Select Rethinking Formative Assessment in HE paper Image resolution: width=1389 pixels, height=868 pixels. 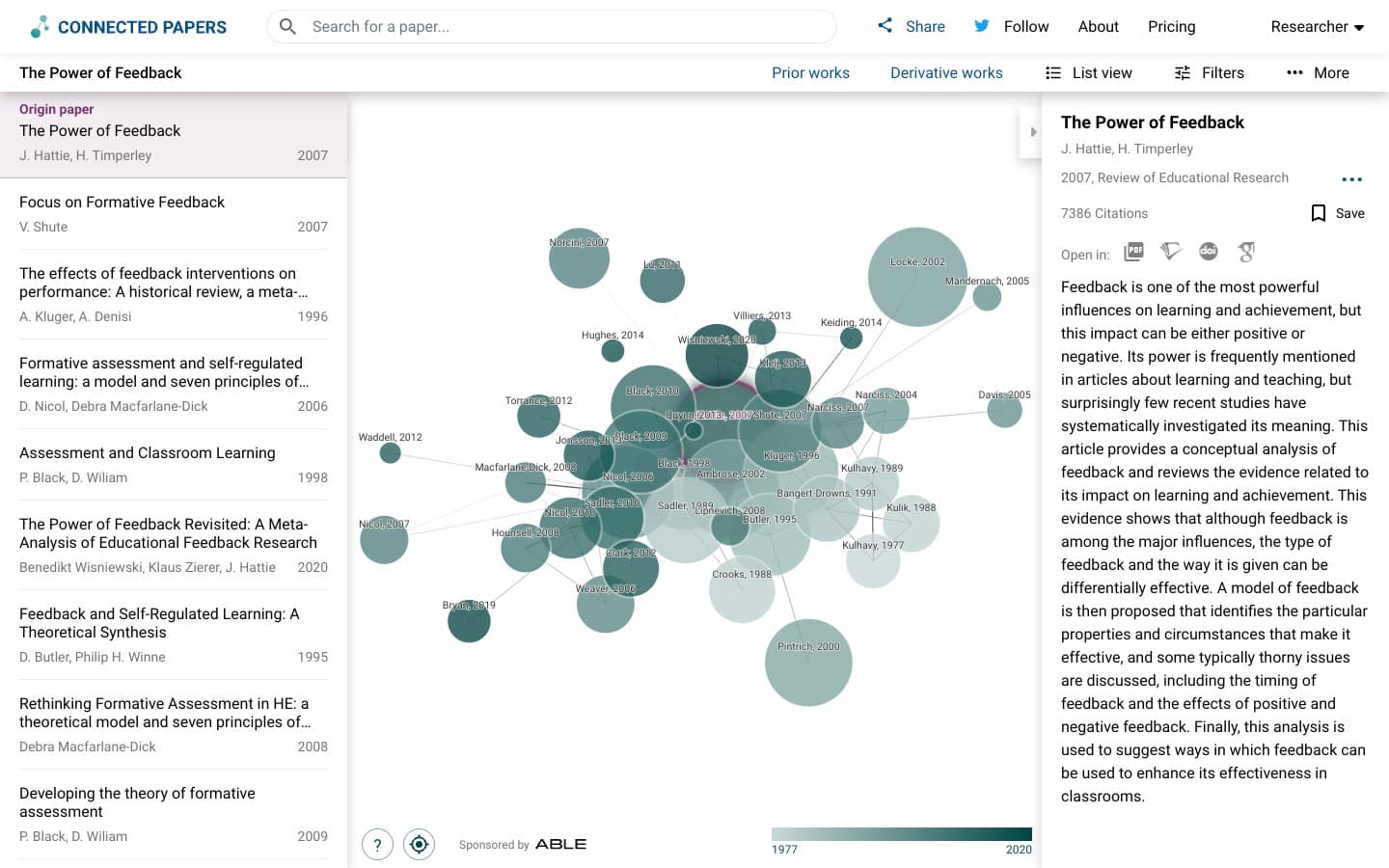tap(174, 724)
